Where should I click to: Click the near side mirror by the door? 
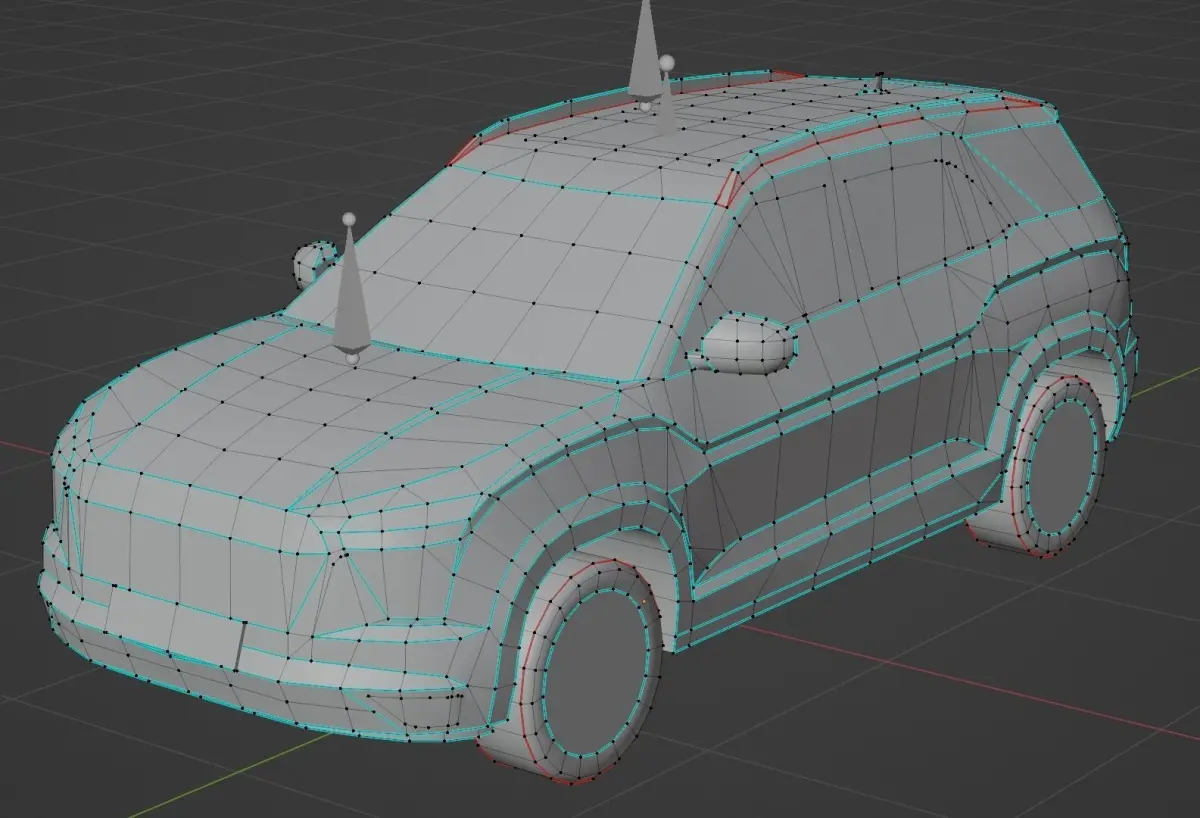coord(748,343)
